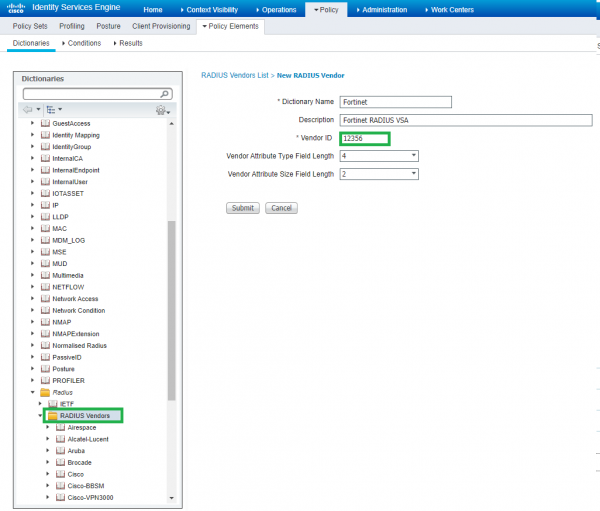Click the Radius folder icon
Screen dimensions: 600x511
tap(44, 393)
